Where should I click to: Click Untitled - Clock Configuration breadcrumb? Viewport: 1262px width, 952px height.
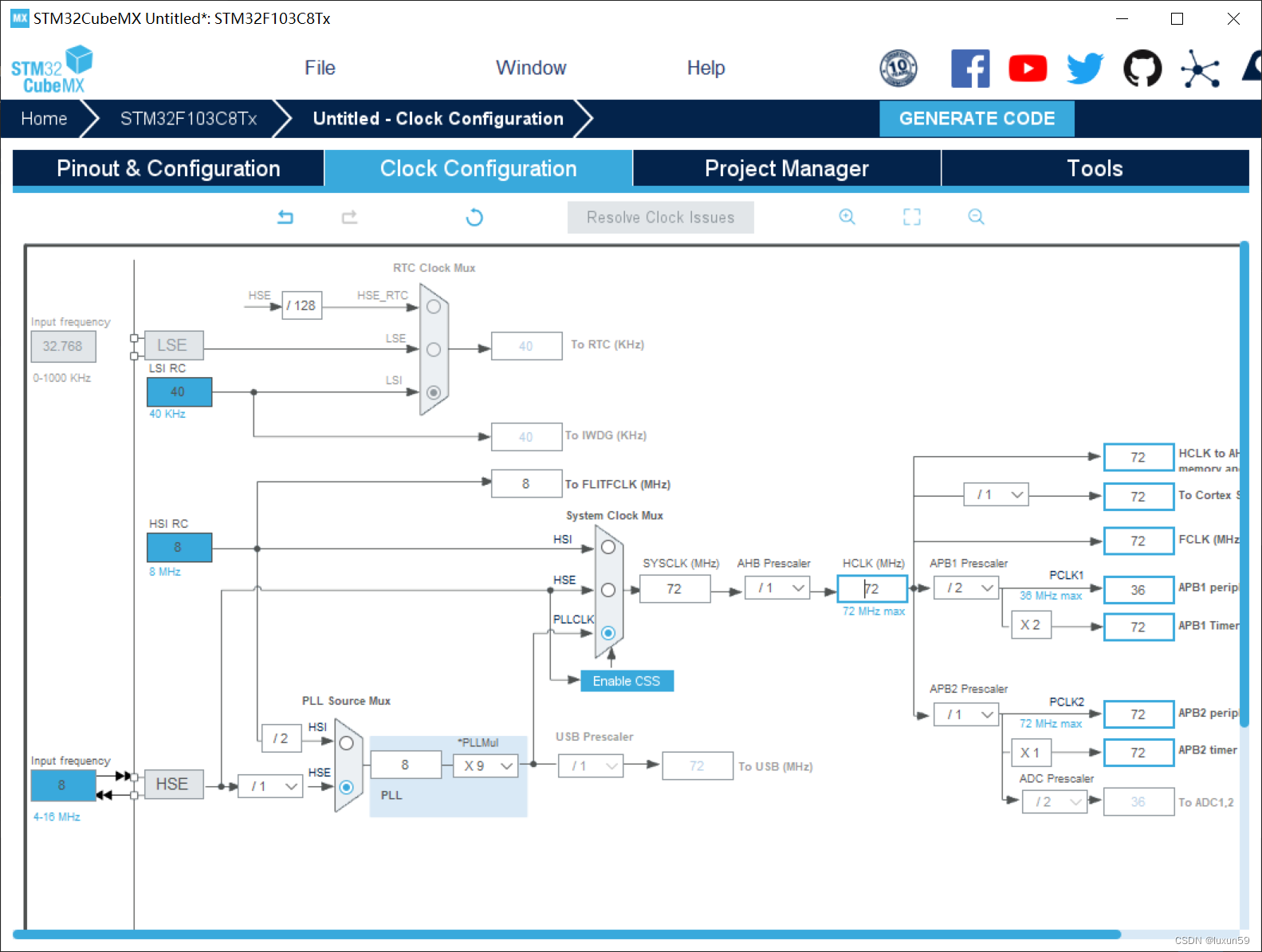438,119
